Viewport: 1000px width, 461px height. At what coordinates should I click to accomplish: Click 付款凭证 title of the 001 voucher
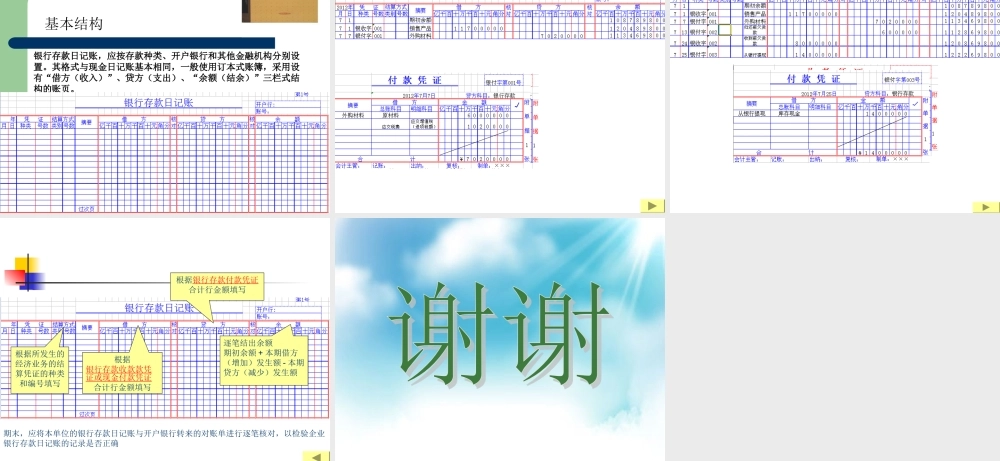point(415,80)
